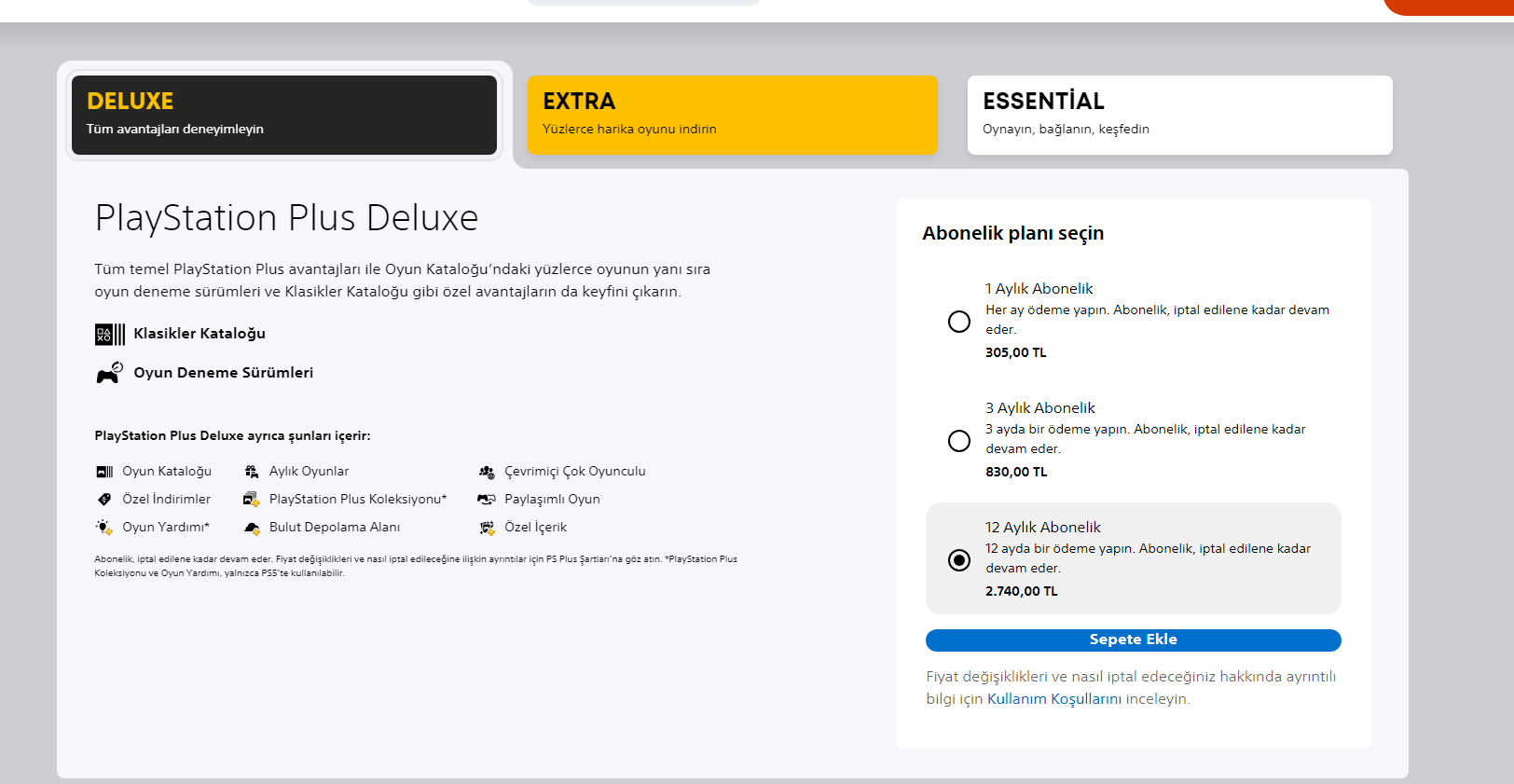
Task: Select the 1 Aylık Abonelik radio button
Action: point(958,322)
